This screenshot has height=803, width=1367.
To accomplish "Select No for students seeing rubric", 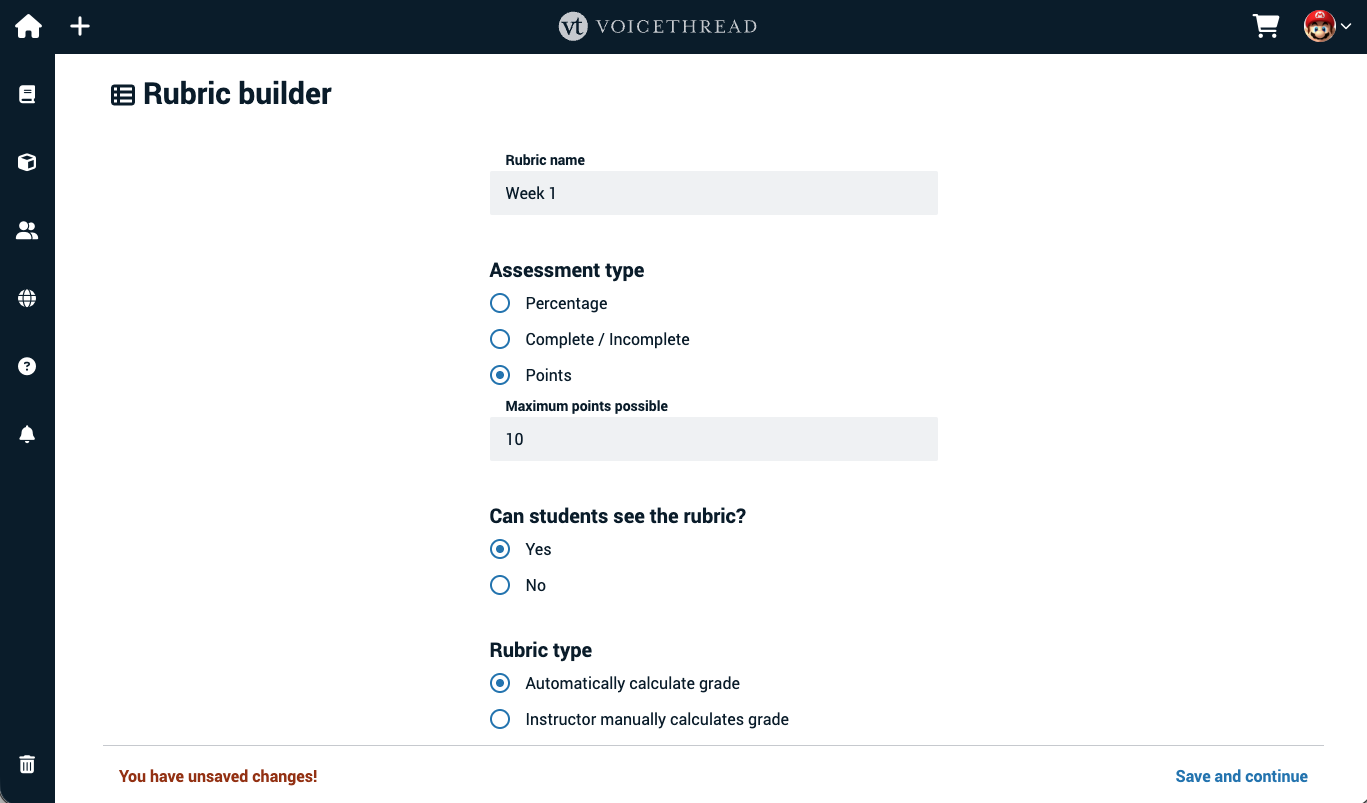I will (499, 585).
